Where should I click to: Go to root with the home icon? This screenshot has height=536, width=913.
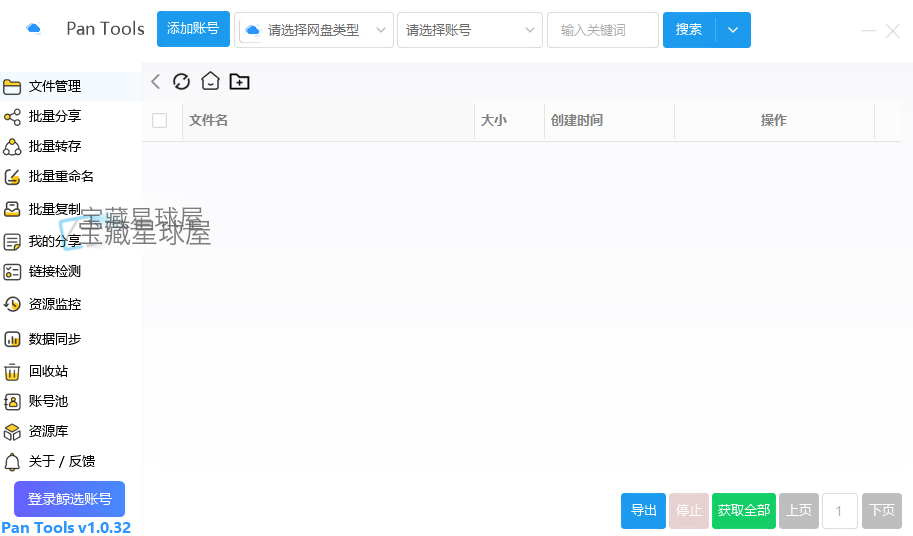[x=210, y=81]
